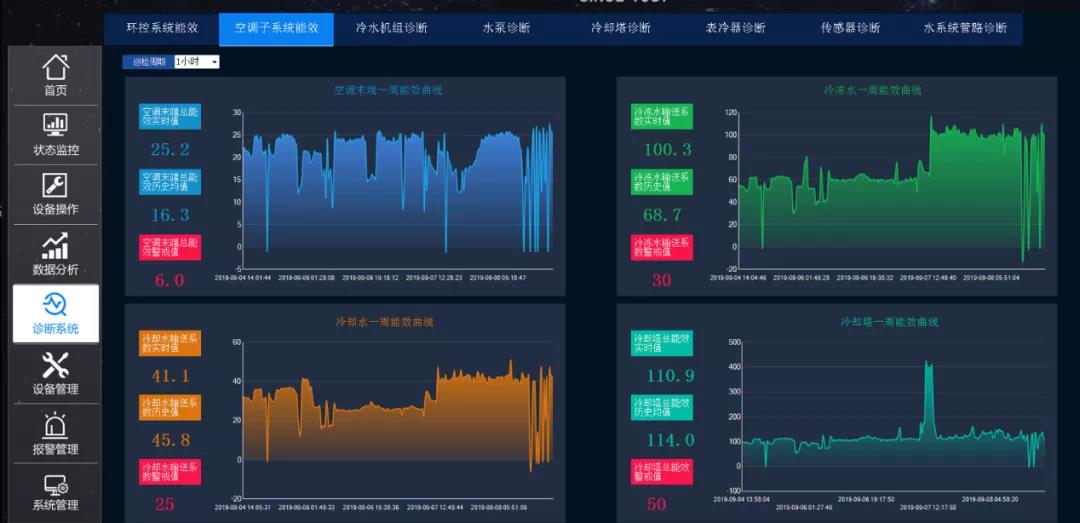This screenshot has width=1080, height=523.
Task: Go to 表冷器诊断 tab
Action: coord(735,28)
